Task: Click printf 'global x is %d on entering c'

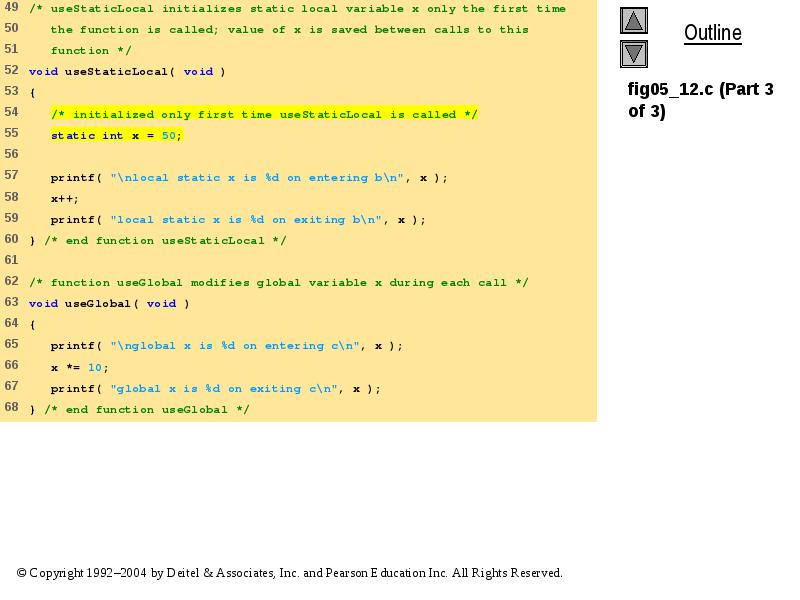Action: (227, 345)
